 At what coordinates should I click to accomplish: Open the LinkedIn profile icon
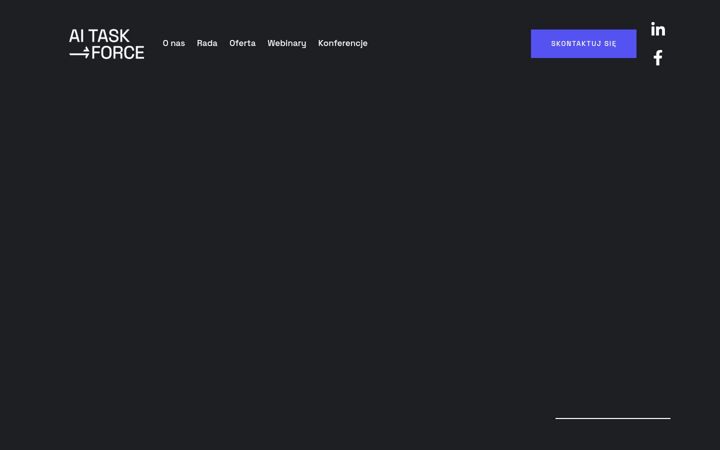[658, 29]
